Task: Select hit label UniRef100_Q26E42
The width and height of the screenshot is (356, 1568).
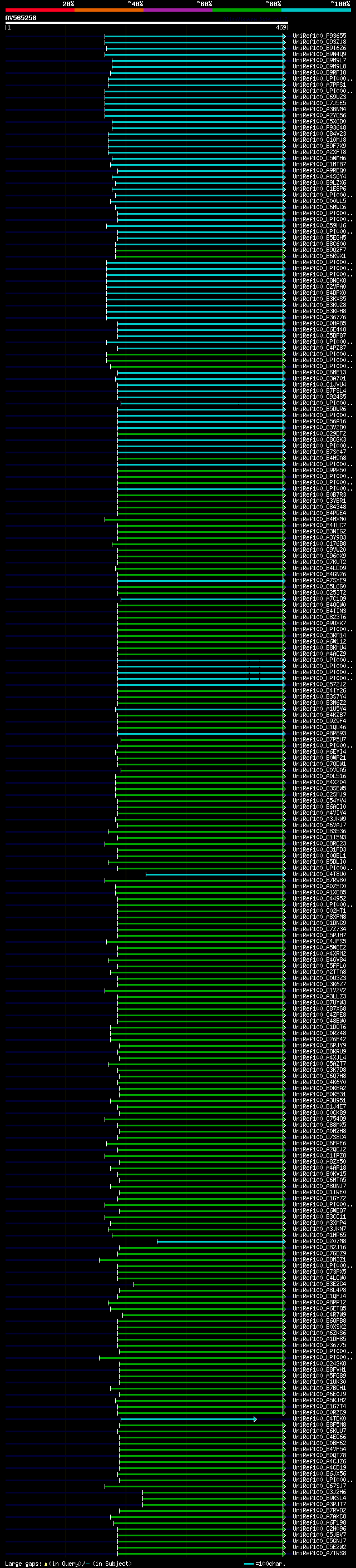Action: (319, 1039)
